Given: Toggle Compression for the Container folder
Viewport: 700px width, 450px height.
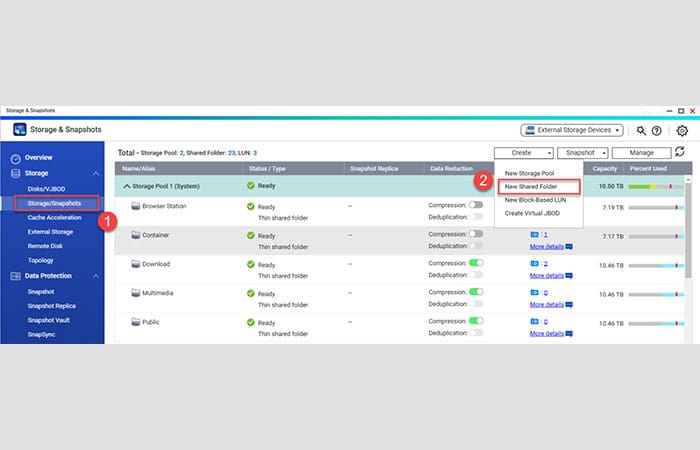Looking at the screenshot, I should click(x=475, y=234).
